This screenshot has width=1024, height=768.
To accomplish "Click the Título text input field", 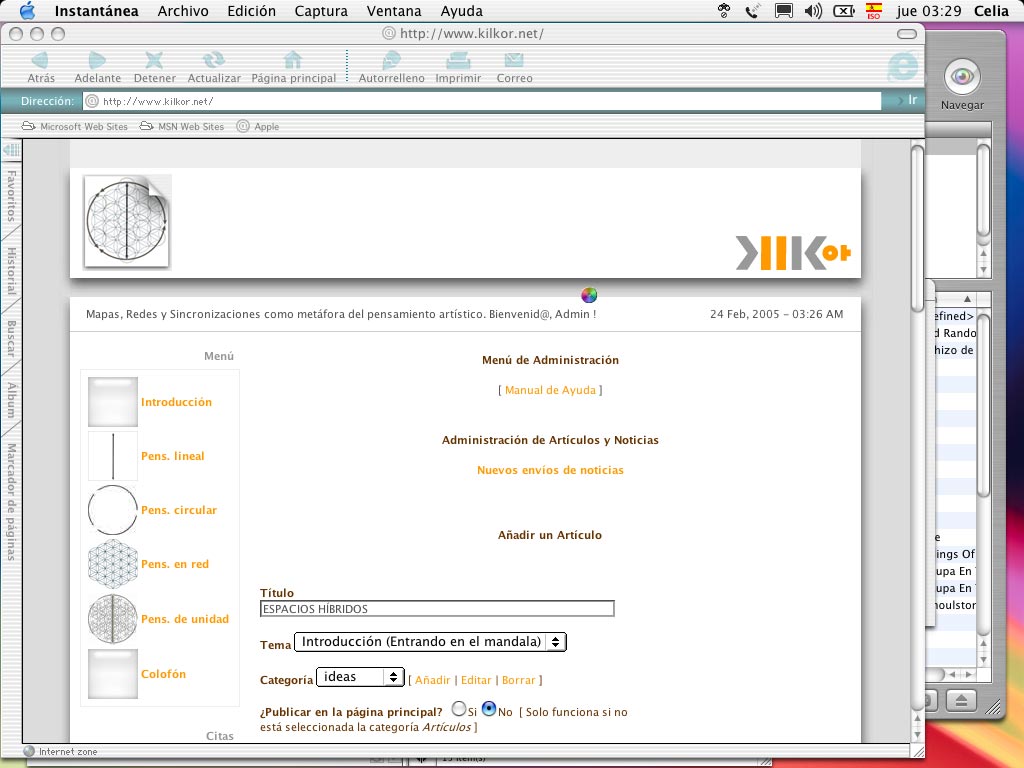I will (437, 609).
